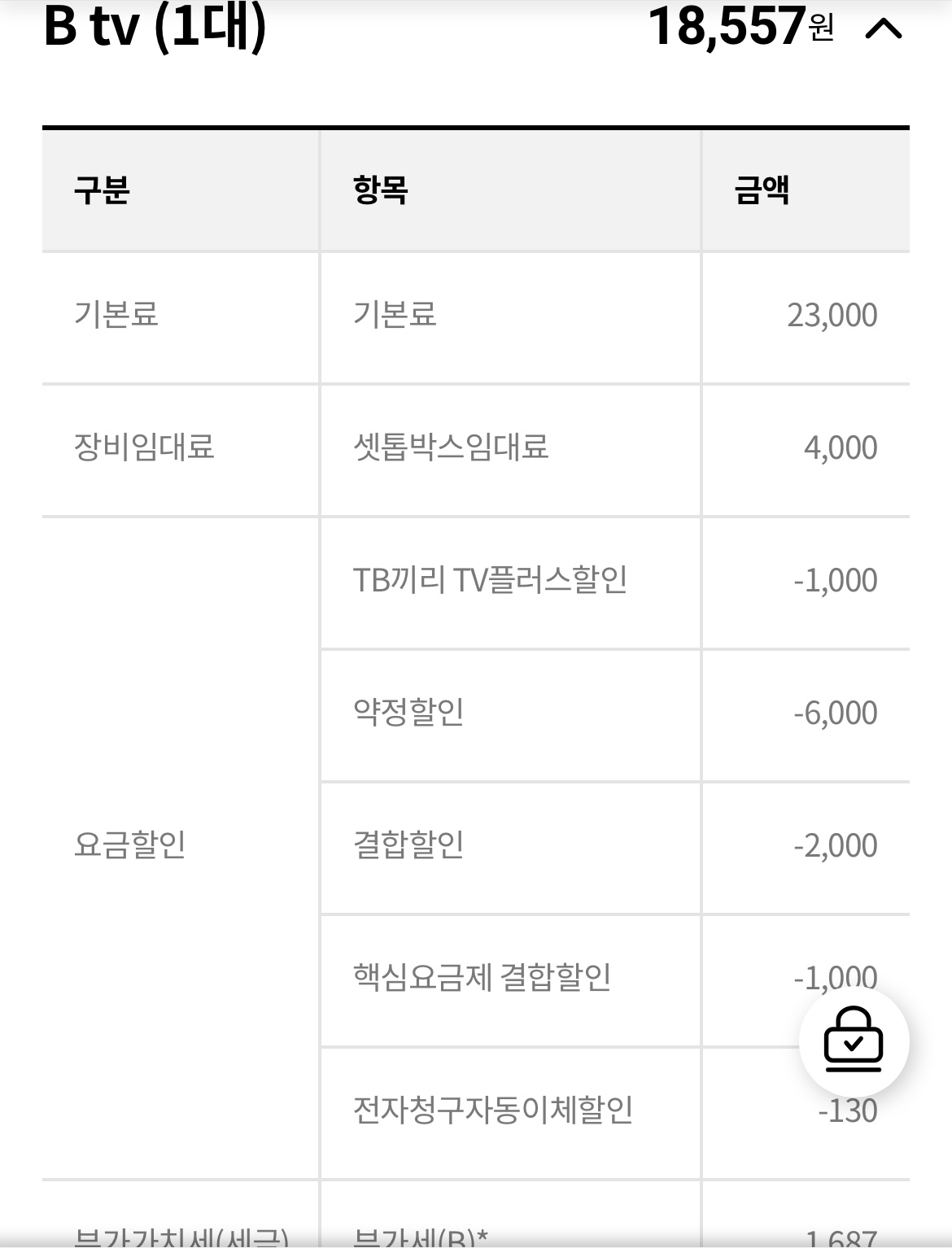Tap the 항목 column header
Screen dimensions: 952x1248
coord(380,190)
